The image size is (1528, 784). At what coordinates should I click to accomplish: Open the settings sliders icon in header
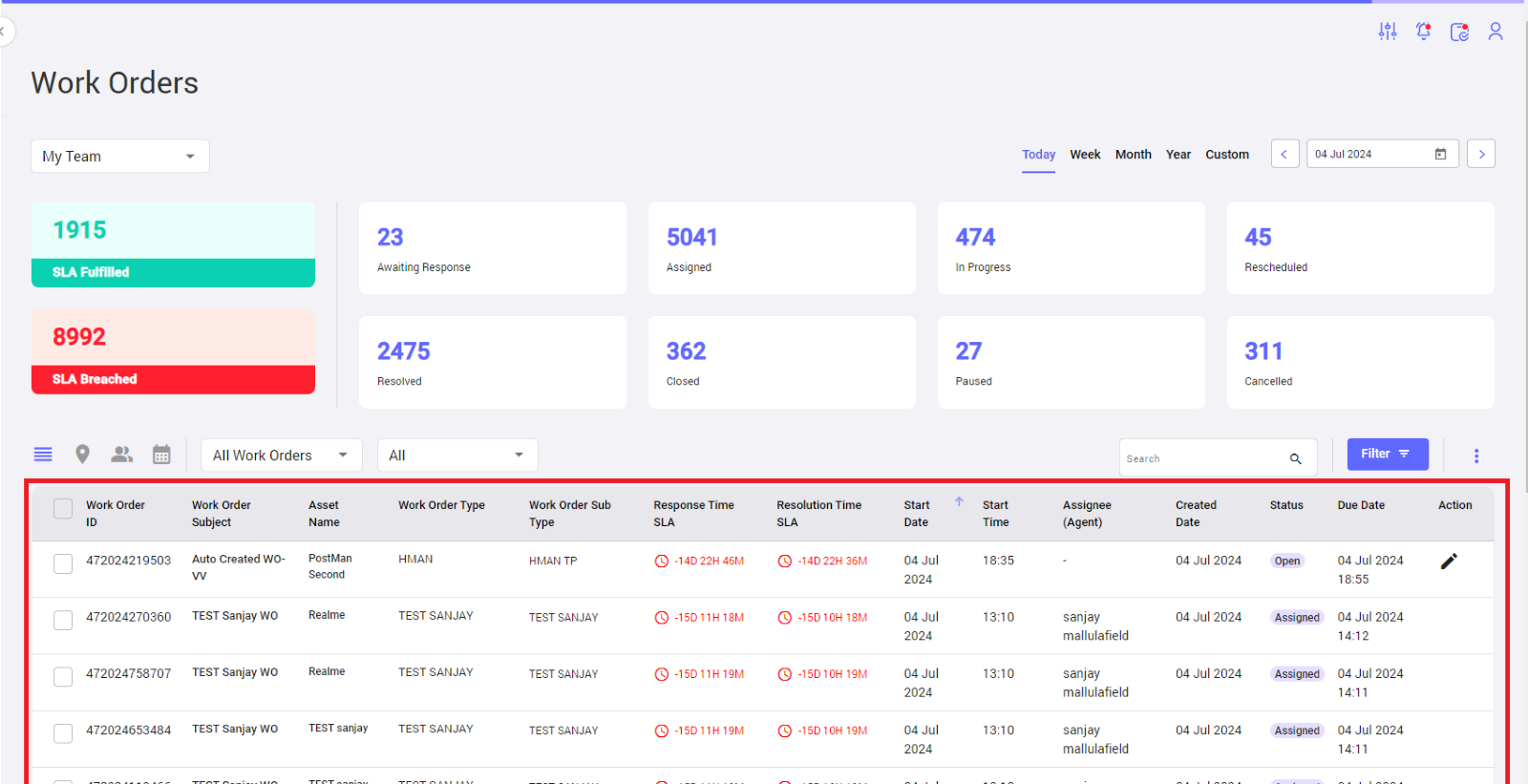[1388, 32]
